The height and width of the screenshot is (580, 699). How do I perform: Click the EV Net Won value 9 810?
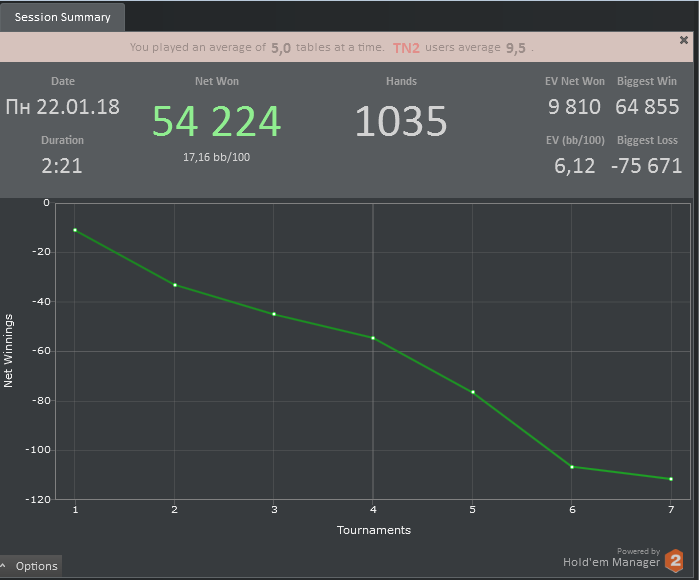(574, 107)
